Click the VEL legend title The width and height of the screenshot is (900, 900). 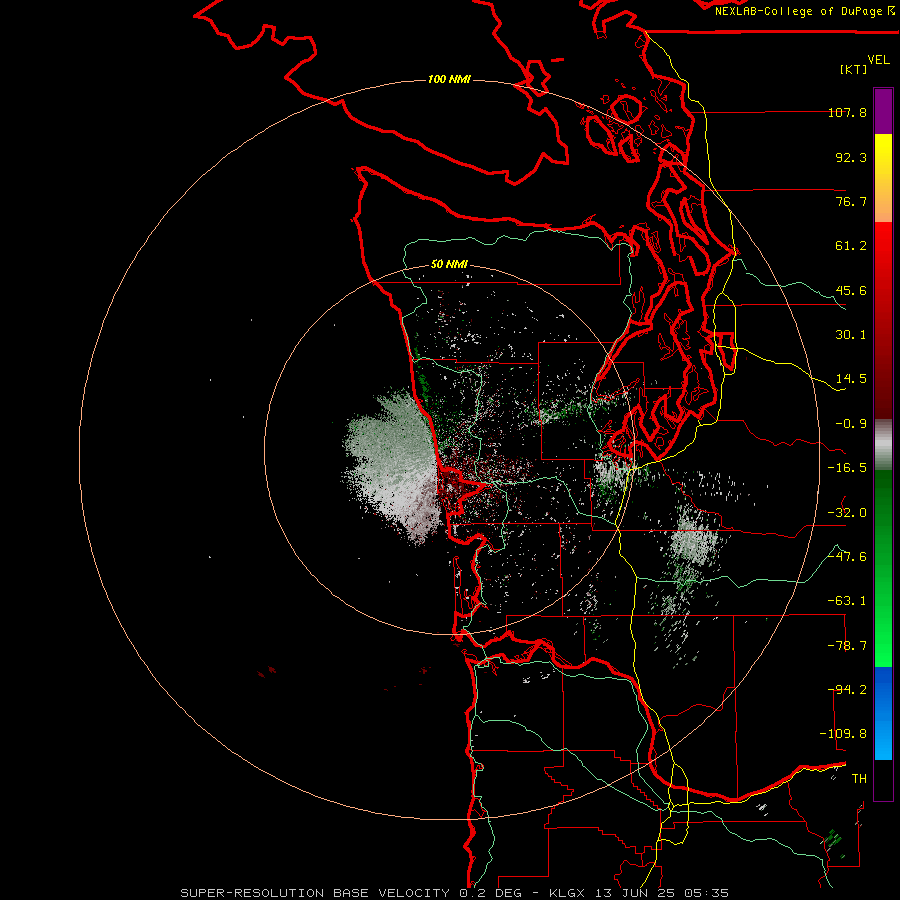[x=878, y=60]
